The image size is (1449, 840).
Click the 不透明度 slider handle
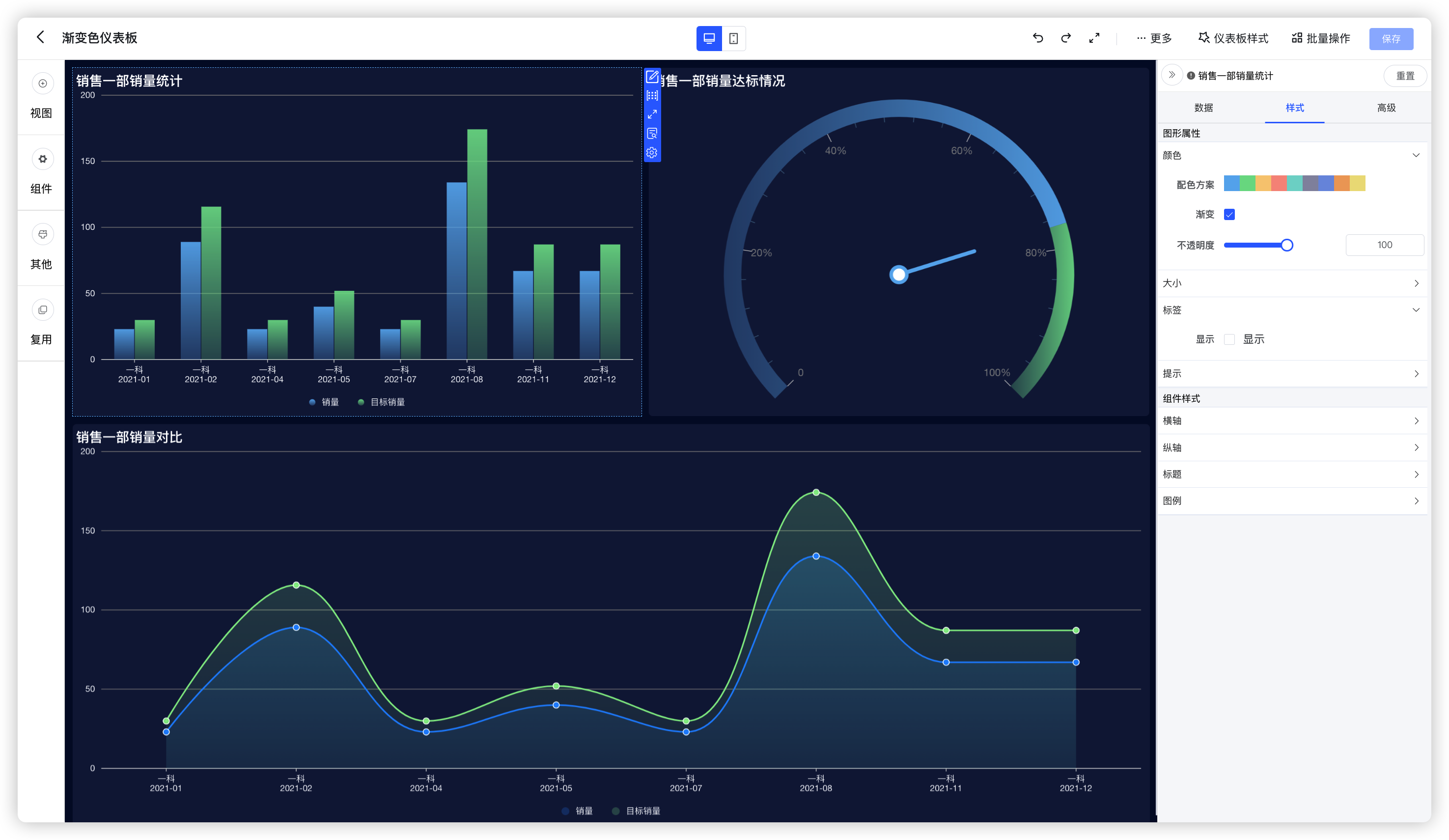click(1287, 246)
